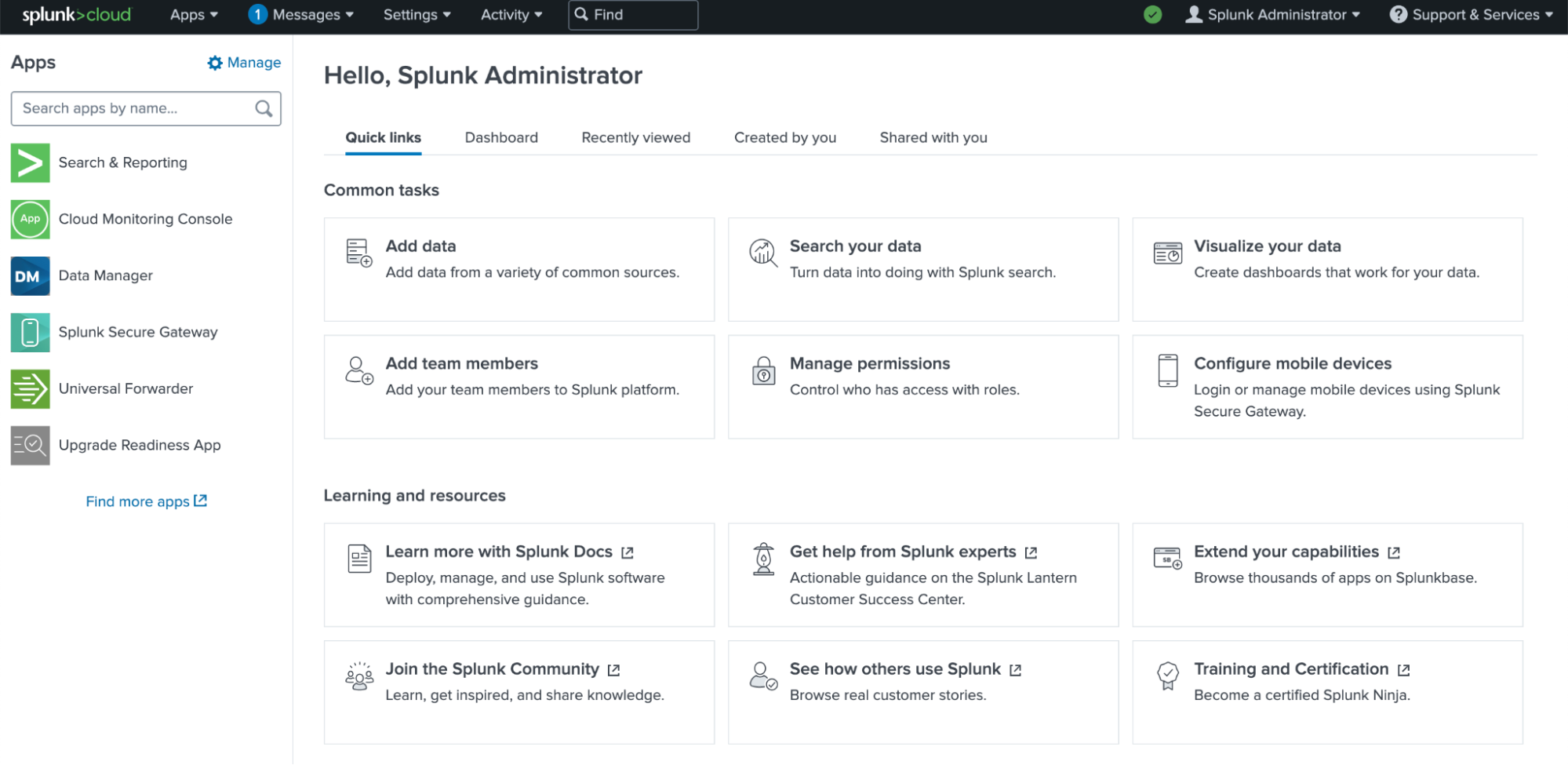
Task: Click the Find search box in top bar
Action: click(x=633, y=15)
